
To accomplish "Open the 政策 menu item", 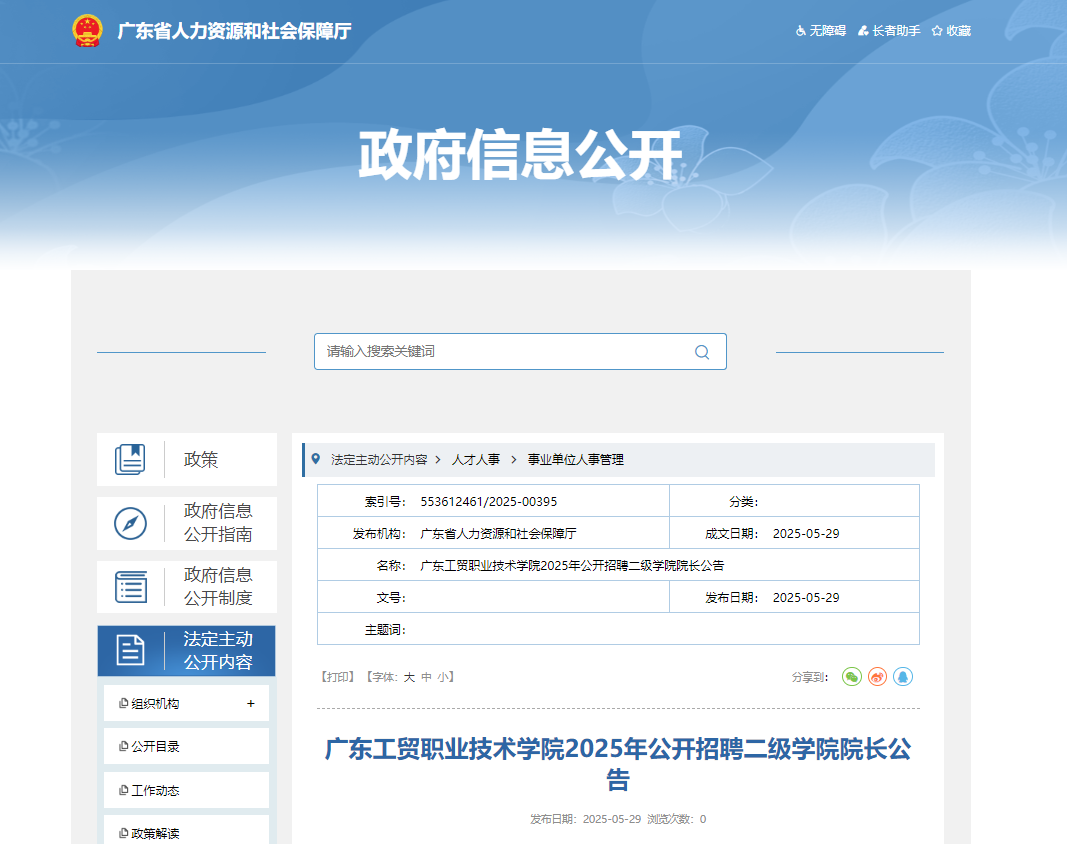I will [187, 459].
